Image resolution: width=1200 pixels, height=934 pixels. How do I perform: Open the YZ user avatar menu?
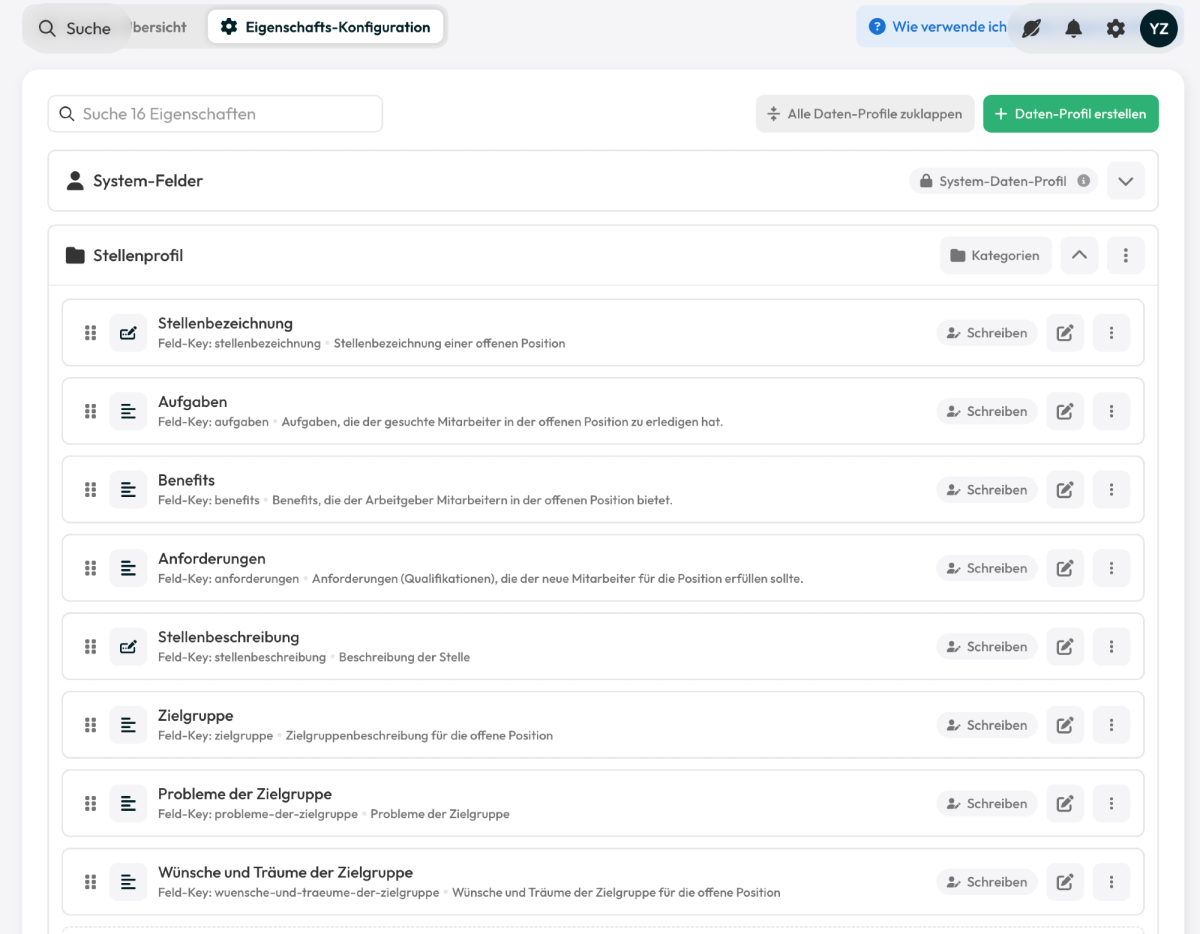1159,28
